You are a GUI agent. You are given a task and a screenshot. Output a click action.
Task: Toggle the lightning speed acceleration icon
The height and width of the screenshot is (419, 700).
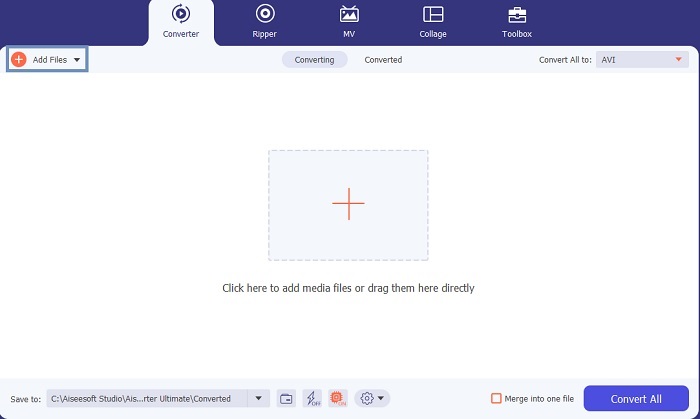[311, 398]
